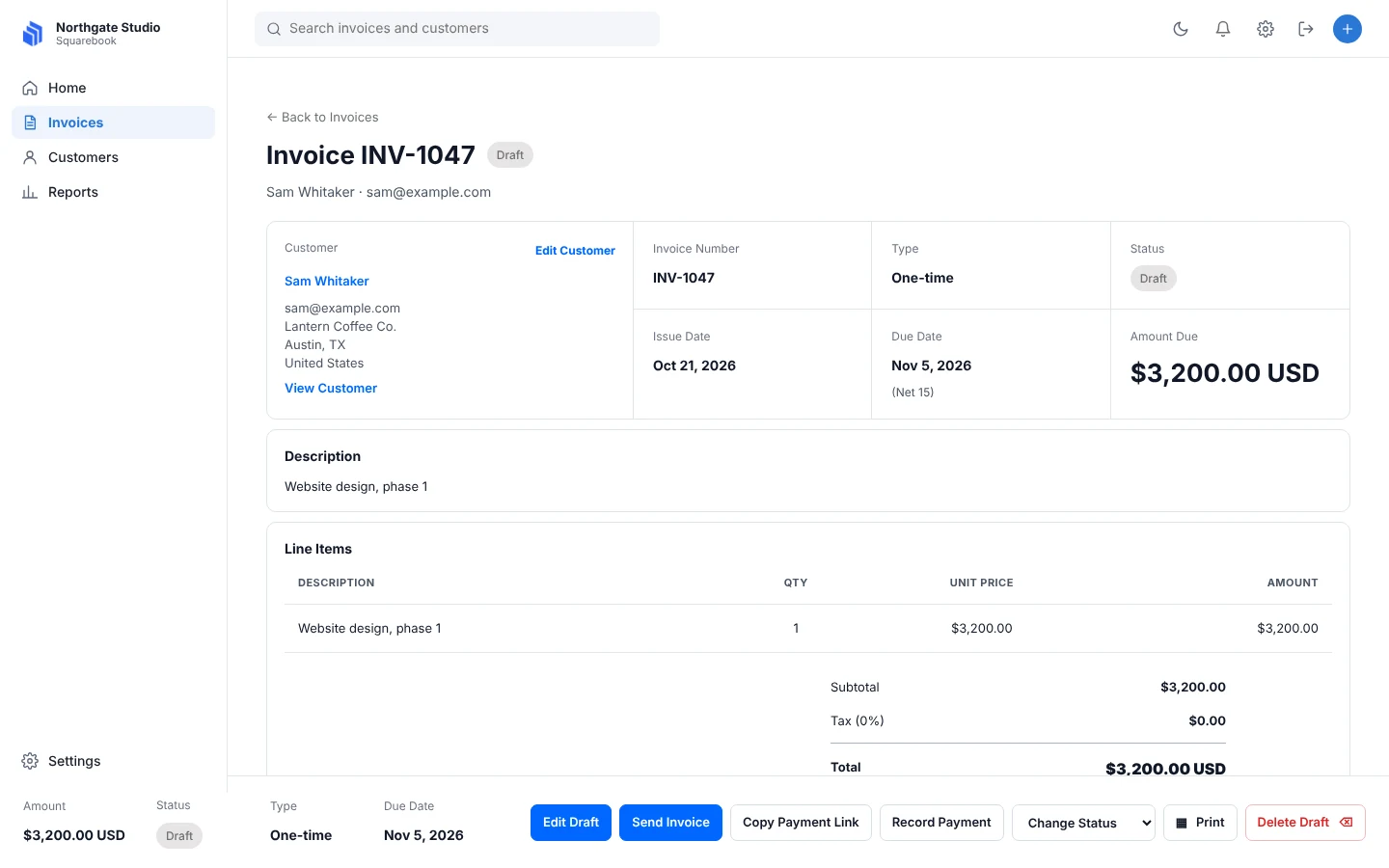Click the Lantern Coffee Co. address line

[340, 327]
